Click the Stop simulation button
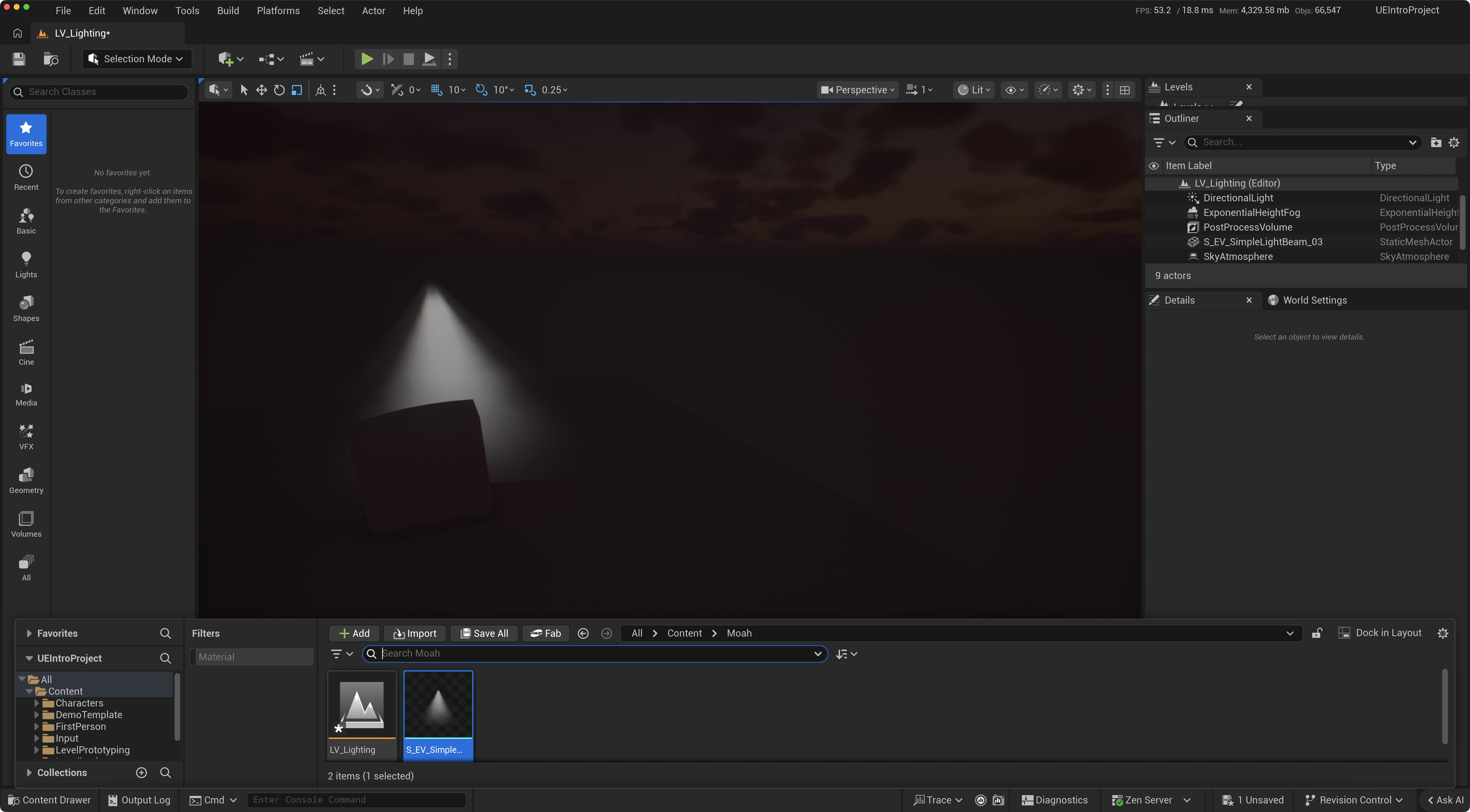The image size is (1470, 812). tap(409, 59)
